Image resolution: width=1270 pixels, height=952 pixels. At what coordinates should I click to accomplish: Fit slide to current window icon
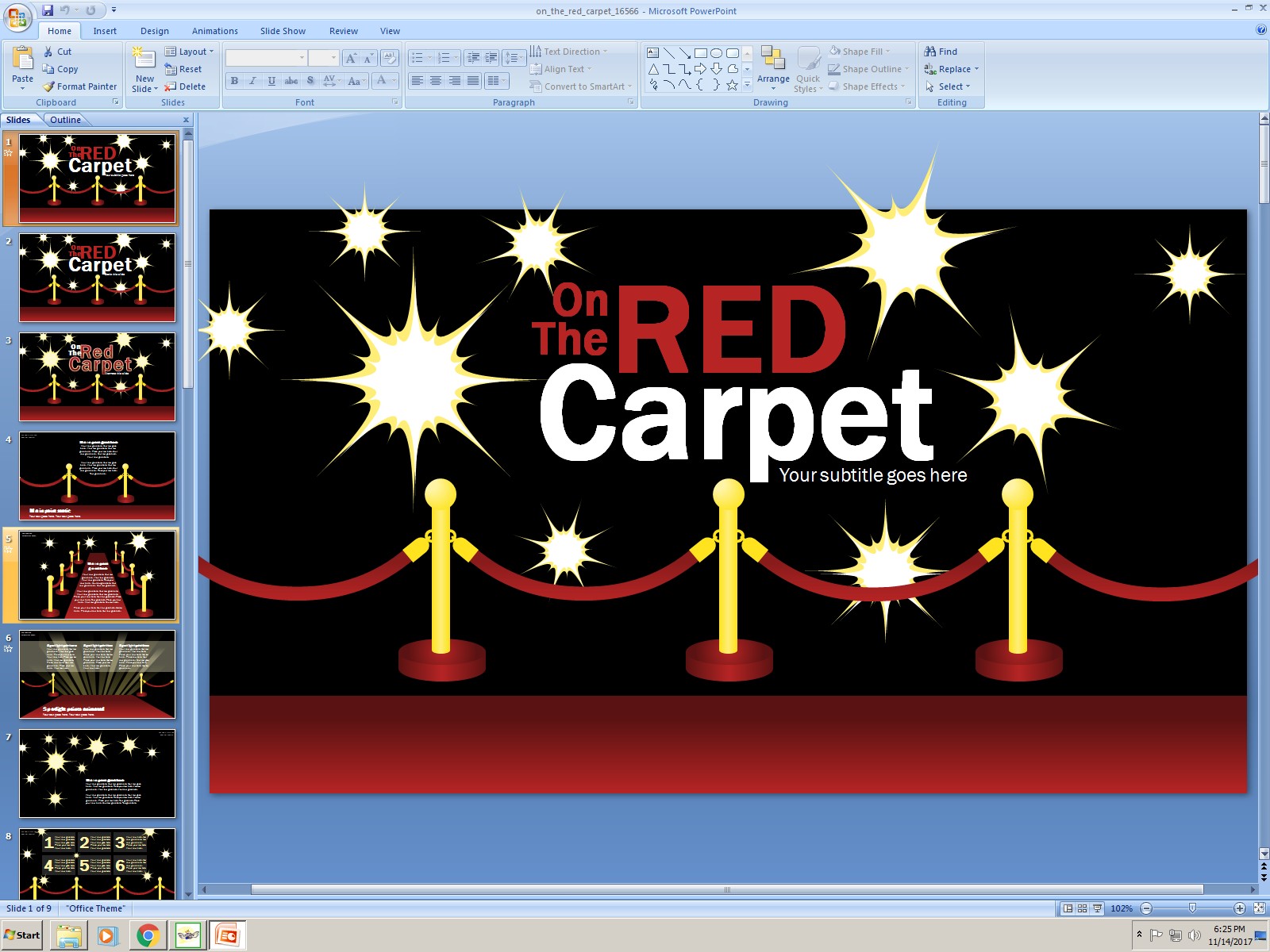[x=1259, y=908]
